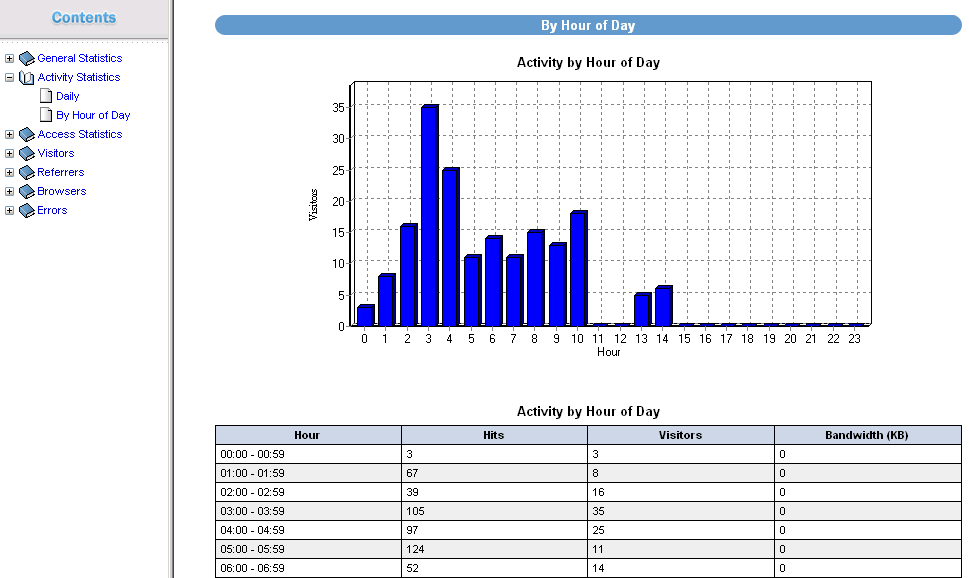
Task: Click the hits value 97
Action: (412, 530)
